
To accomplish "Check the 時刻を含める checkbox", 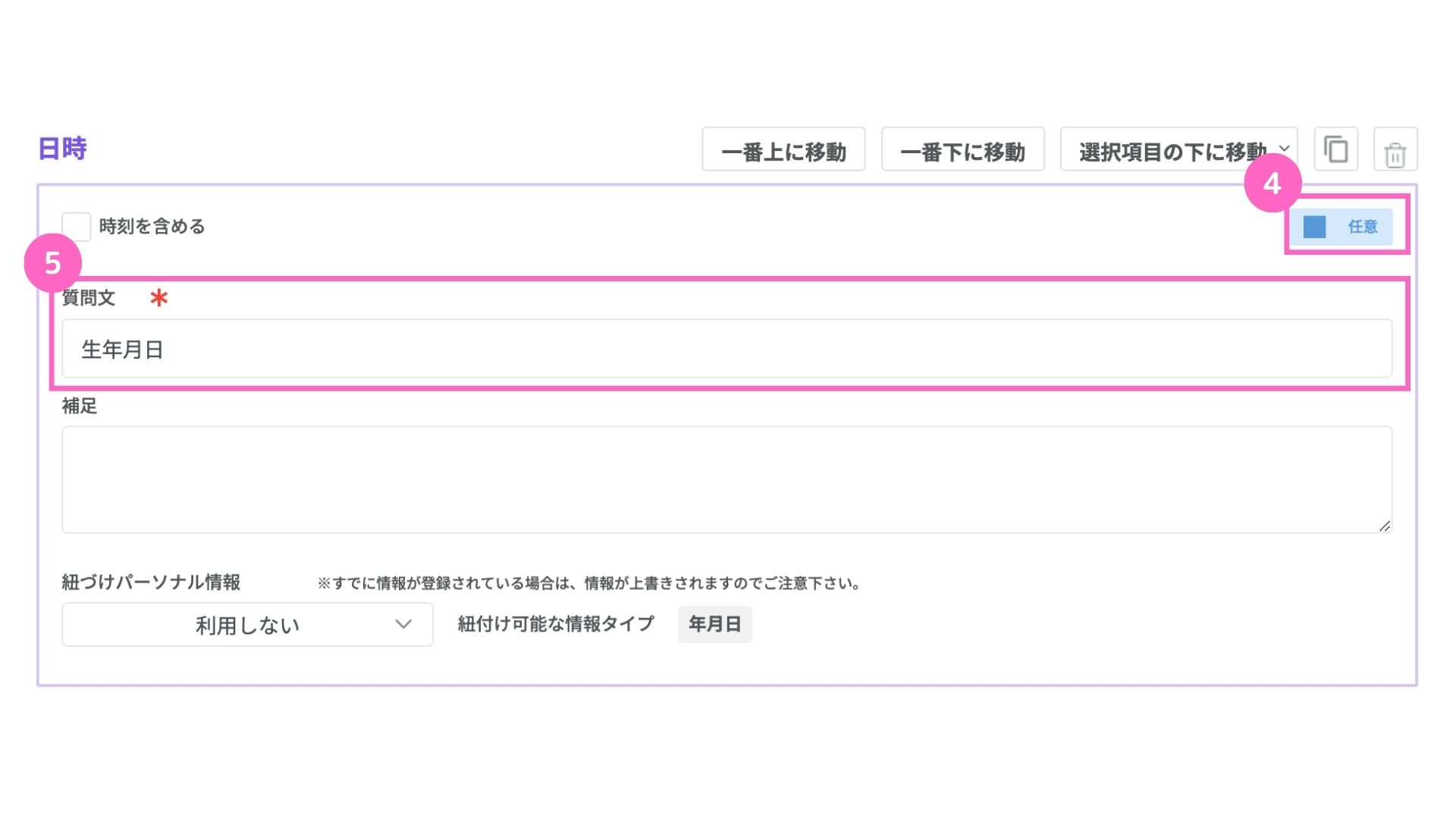I will coord(77,227).
